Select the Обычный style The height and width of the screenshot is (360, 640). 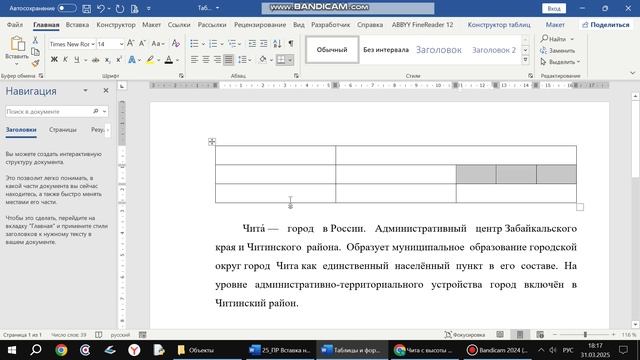pos(332,50)
